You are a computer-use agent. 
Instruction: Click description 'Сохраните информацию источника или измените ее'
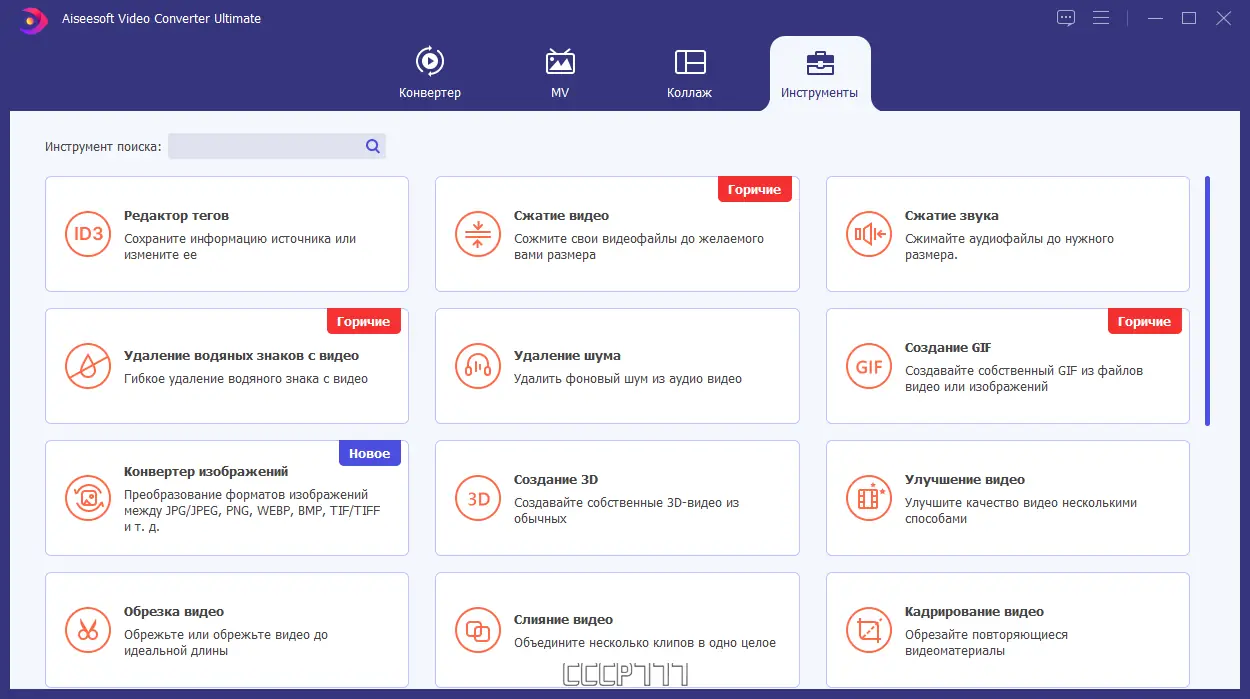(x=240, y=247)
